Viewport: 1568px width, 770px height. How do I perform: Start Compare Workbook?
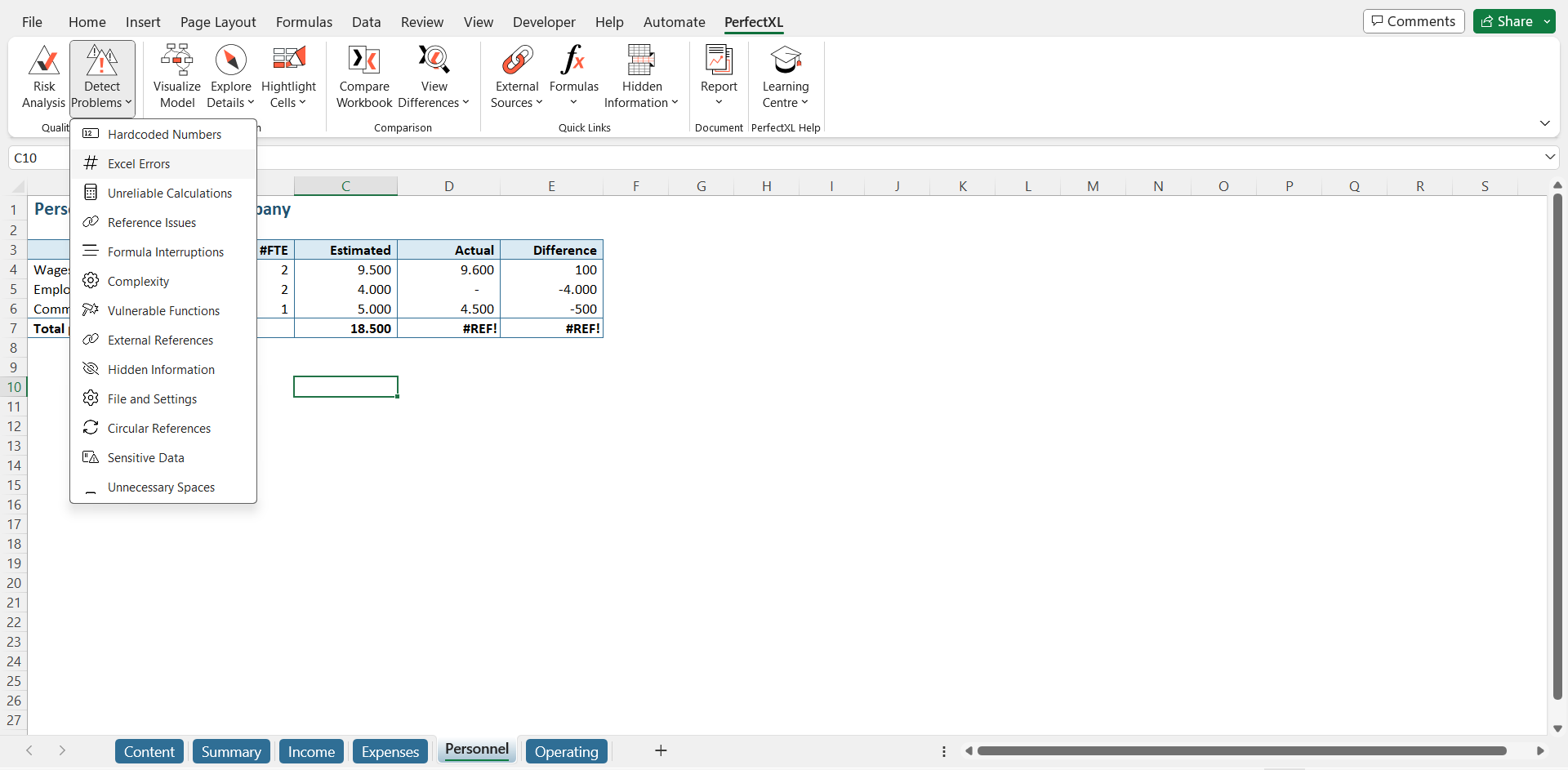(x=364, y=78)
